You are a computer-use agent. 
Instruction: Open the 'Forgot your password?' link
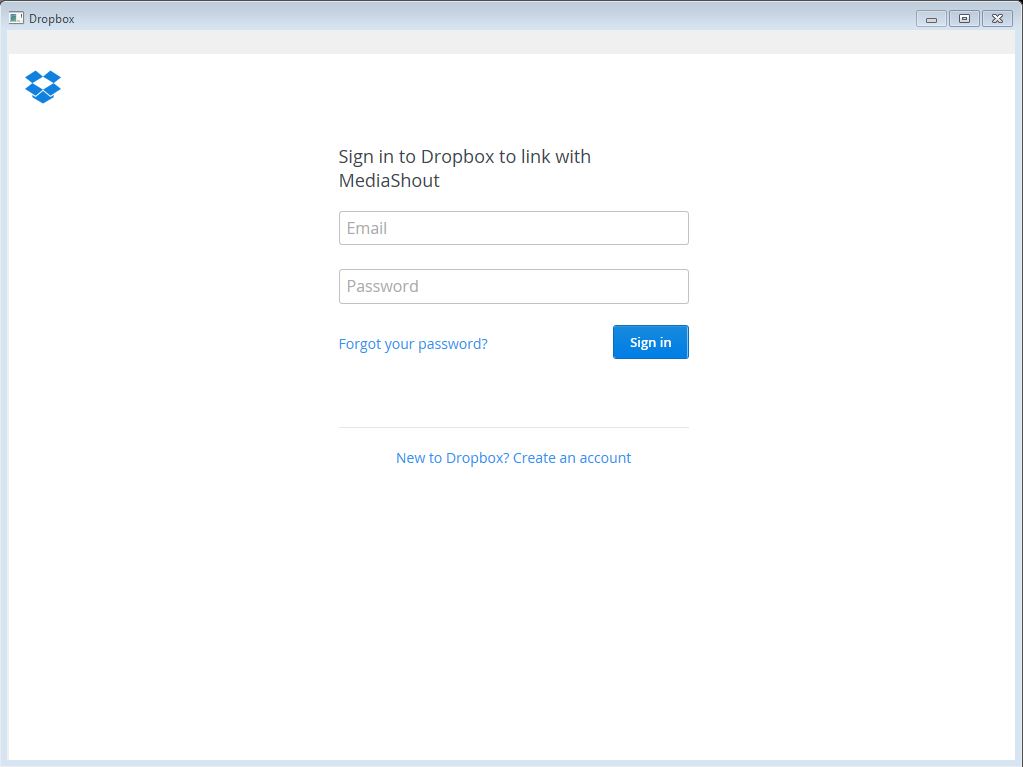click(413, 344)
